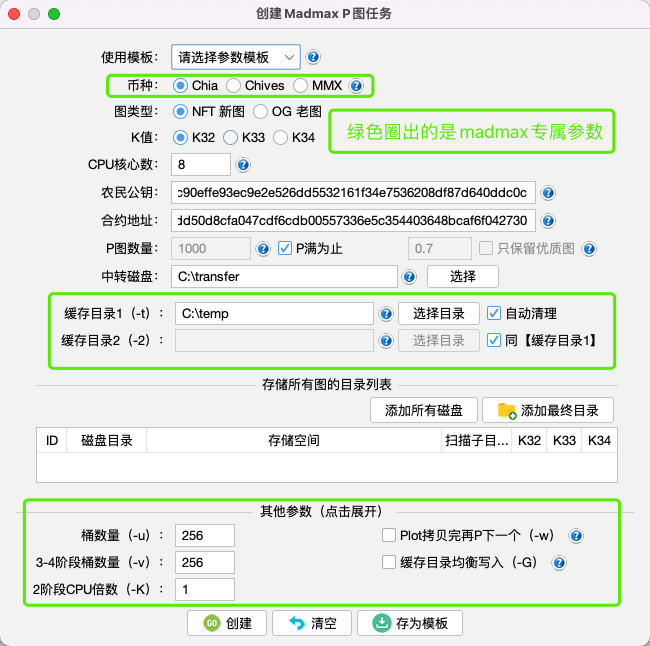Click help icon beside 合约地址 field
Screen dimensions: 650x646
tap(547, 220)
